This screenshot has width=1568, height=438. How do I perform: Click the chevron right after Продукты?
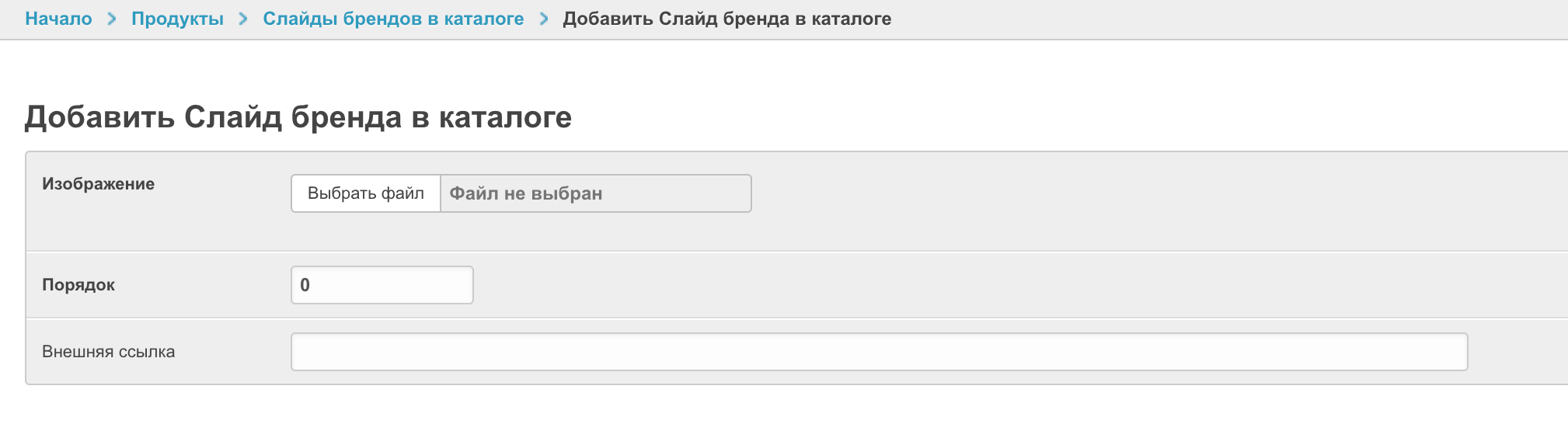pyautogui.click(x=243, y=19)
